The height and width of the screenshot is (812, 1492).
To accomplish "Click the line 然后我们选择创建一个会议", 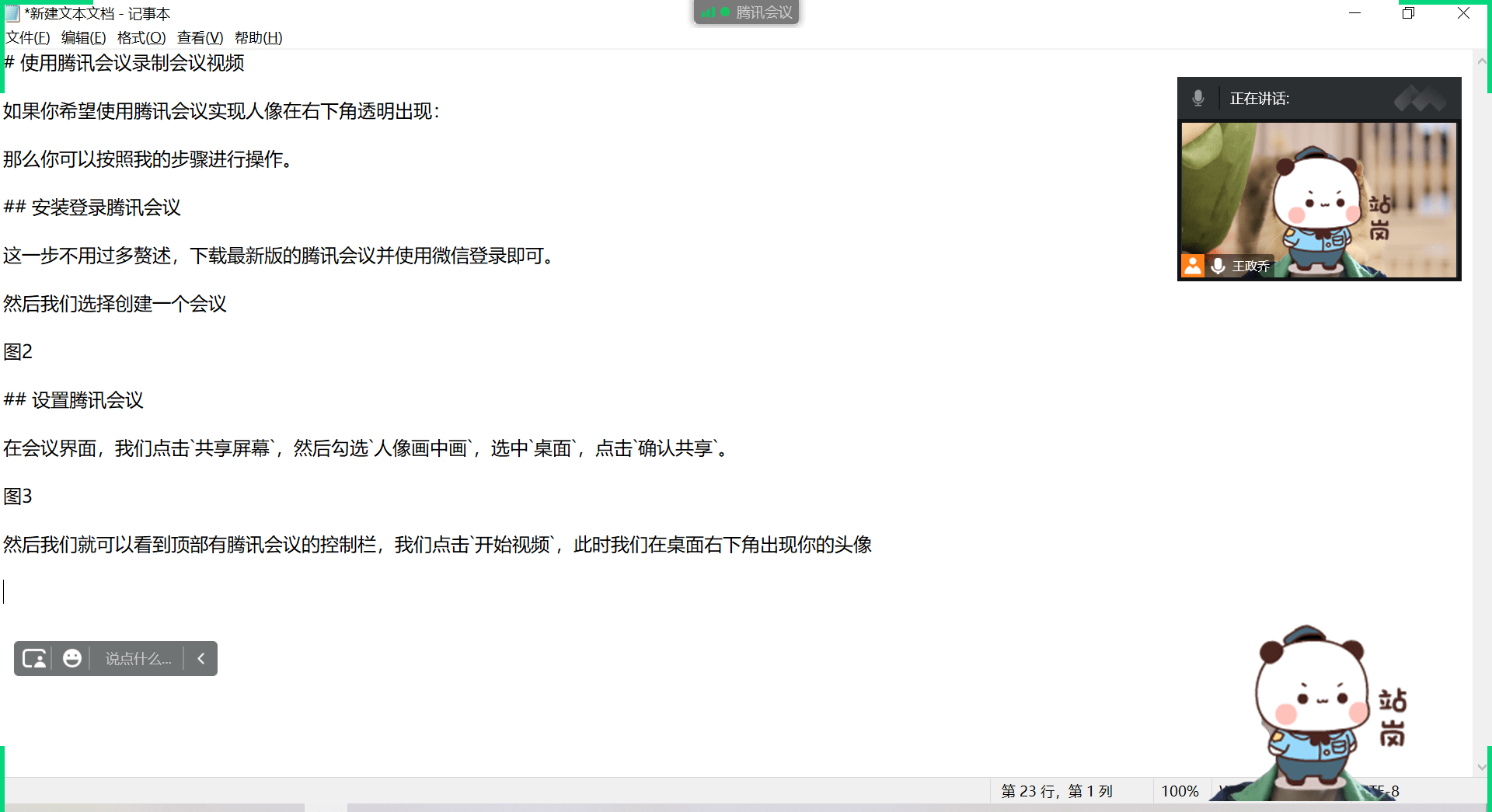I will (115, 304).
